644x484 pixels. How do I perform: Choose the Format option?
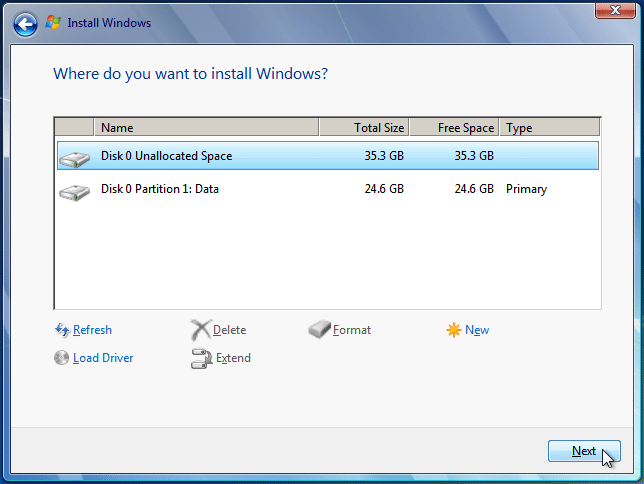coord(352,330)
